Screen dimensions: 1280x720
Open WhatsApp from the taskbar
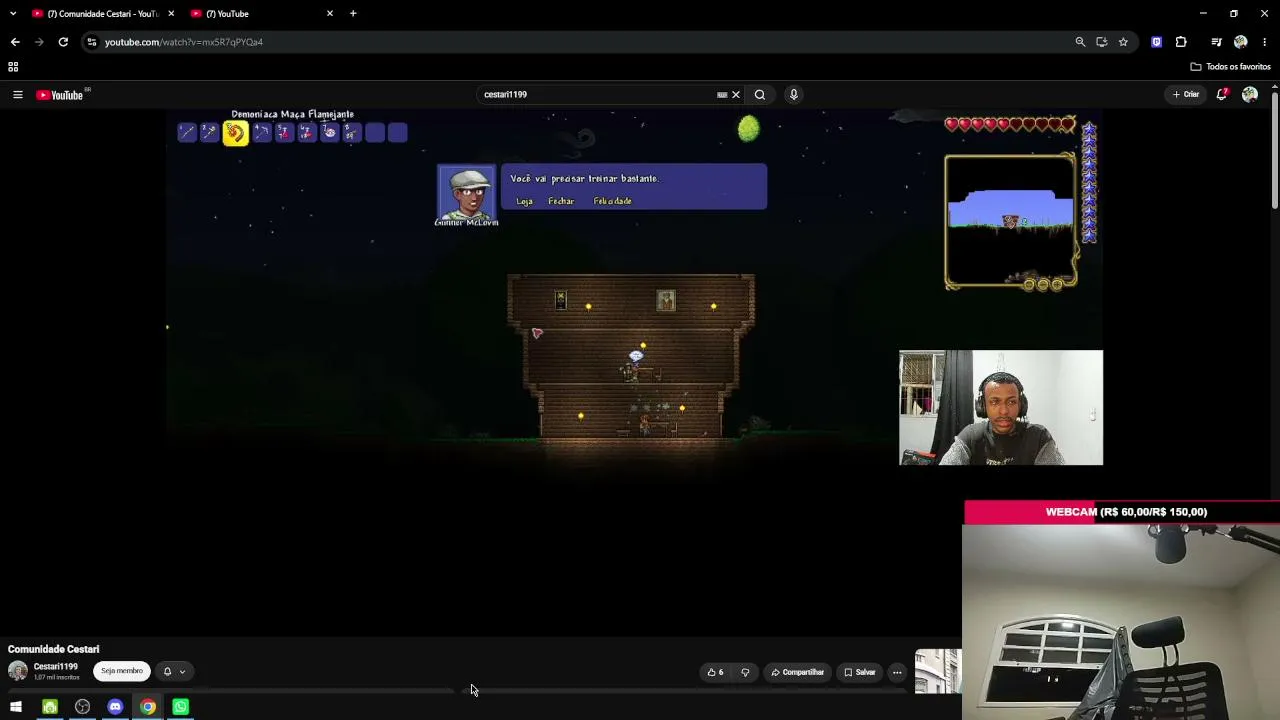point(181,707)
